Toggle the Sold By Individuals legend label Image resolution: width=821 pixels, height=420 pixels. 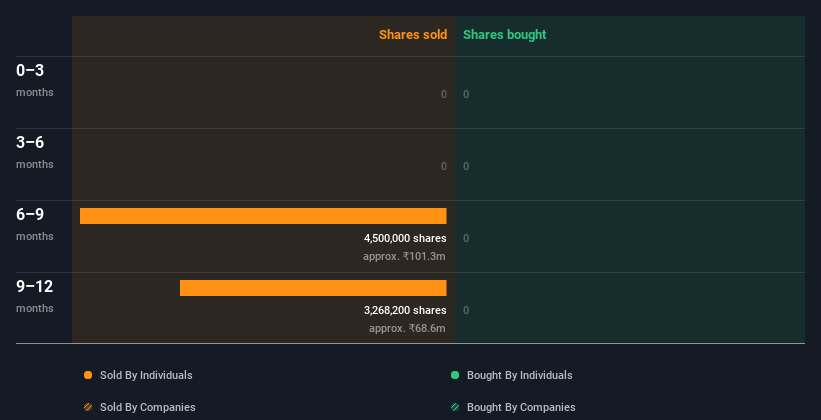[146, 375]
